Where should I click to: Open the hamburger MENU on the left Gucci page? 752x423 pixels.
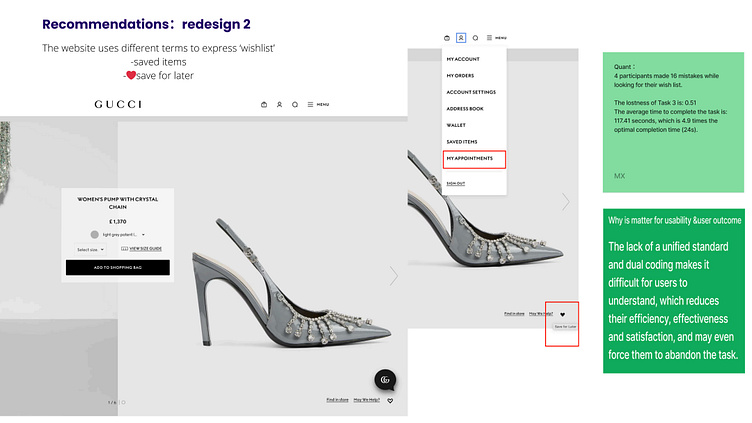[x=318, y=105]
